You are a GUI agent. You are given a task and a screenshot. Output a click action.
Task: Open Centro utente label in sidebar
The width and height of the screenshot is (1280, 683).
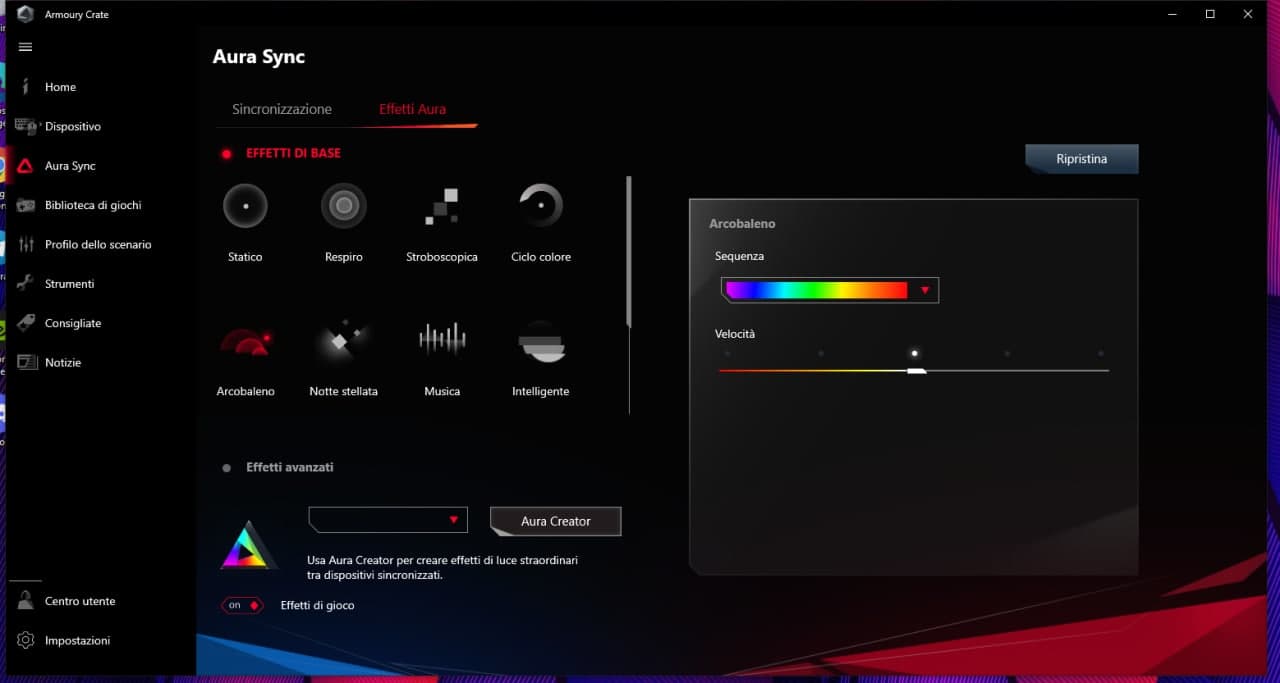80,601
